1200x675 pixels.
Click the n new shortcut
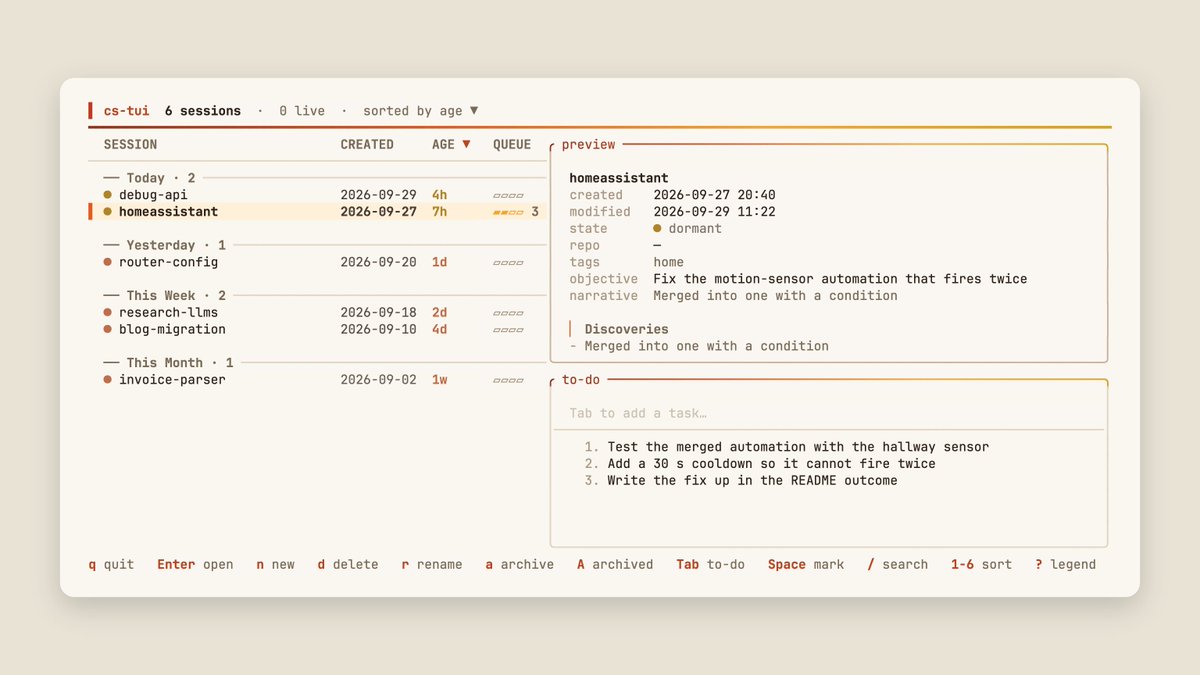[275, 565]
